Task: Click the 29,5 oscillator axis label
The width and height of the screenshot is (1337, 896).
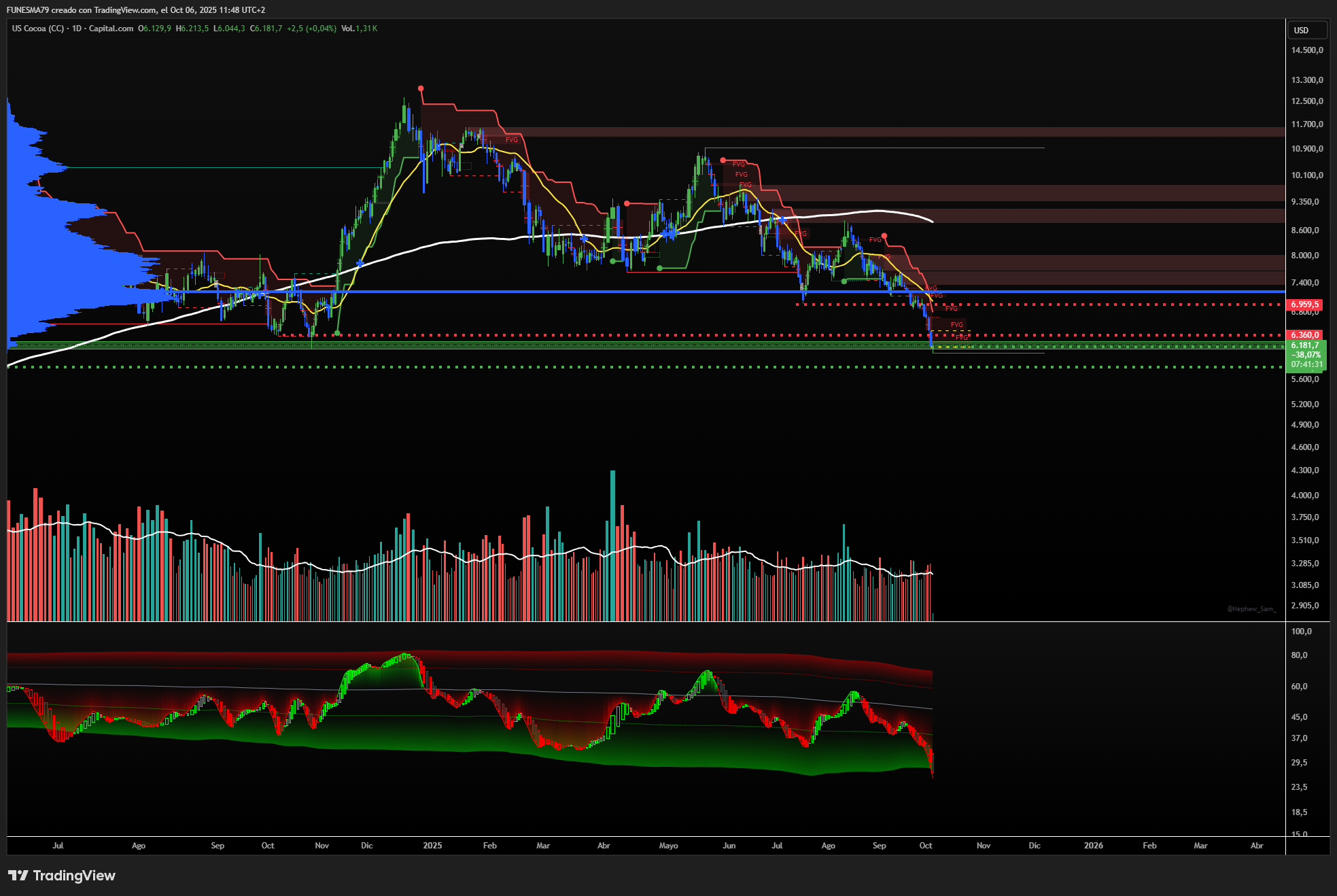Action: (1300, 763)
